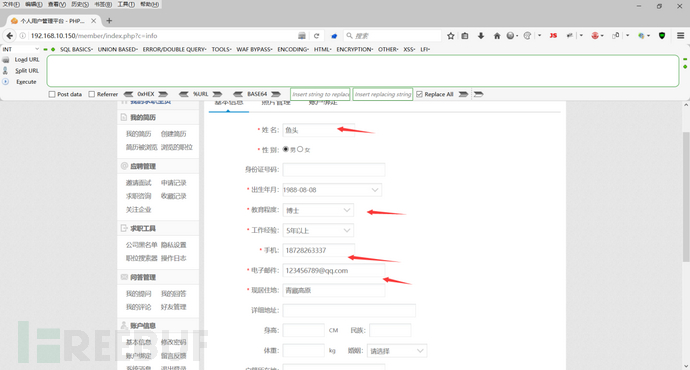Click the blue icon beside the search box
The height and width of the screenshot is (370, 690).
click(334, 36)
